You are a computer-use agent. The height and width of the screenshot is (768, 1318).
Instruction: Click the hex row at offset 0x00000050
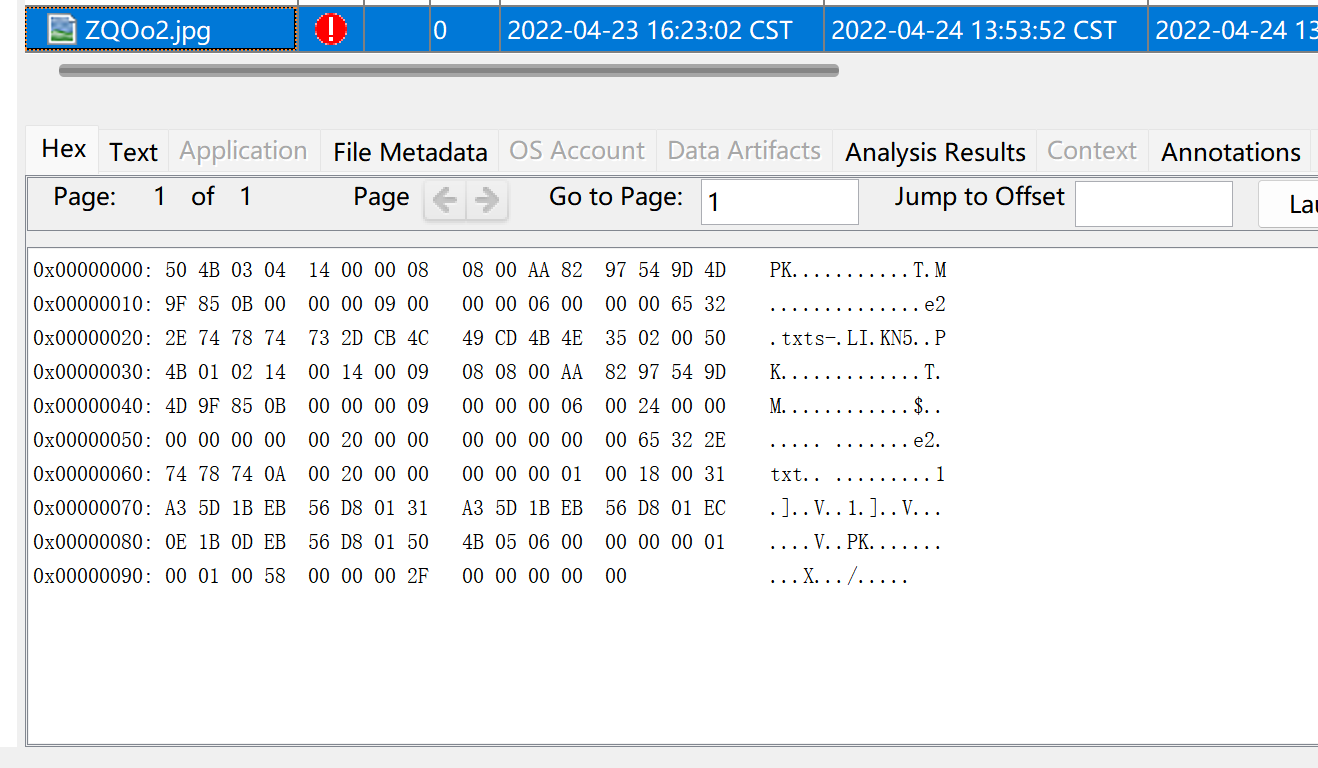488,440
